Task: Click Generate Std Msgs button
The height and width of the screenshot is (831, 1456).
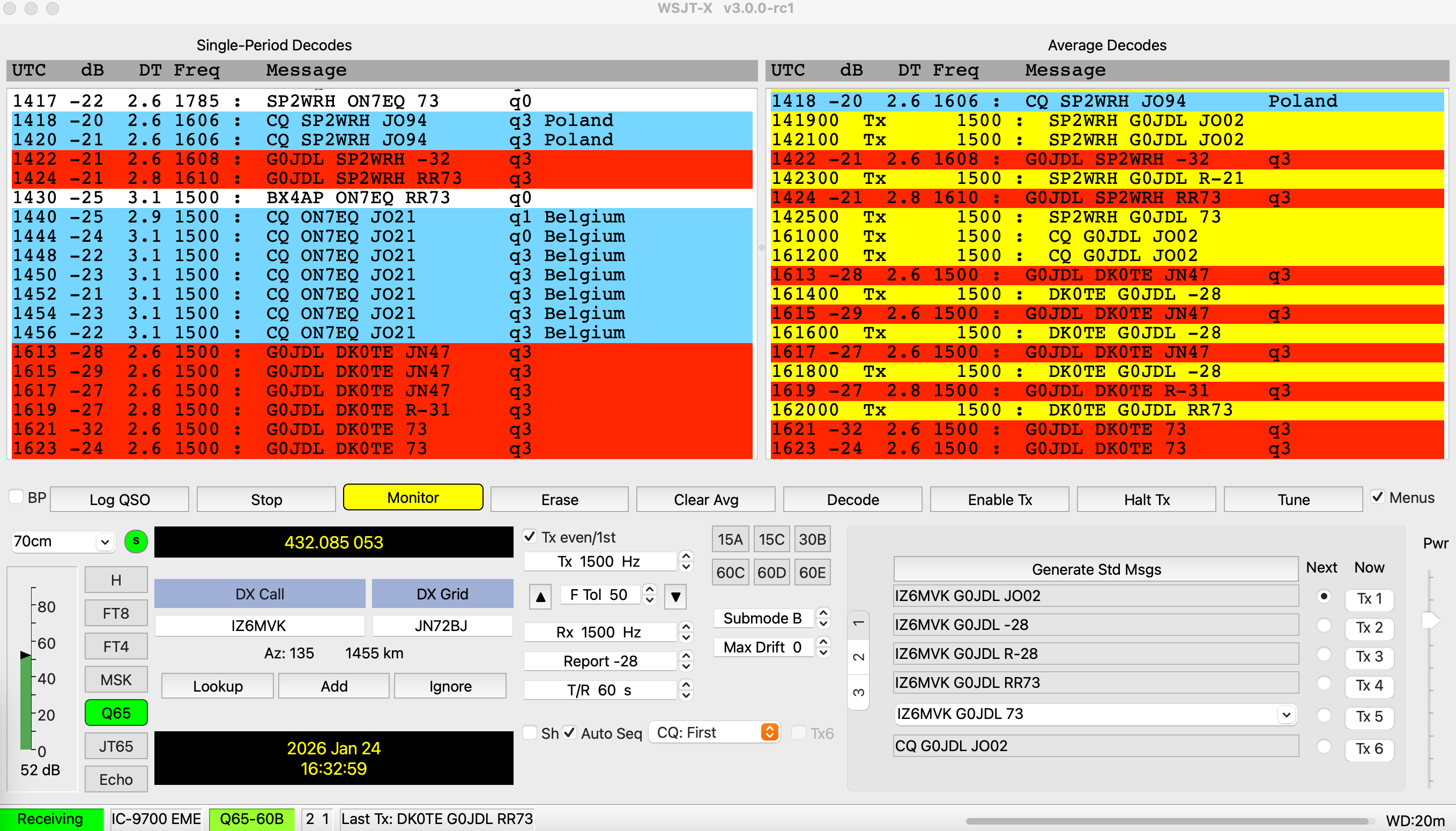Action: [1095, 569]
